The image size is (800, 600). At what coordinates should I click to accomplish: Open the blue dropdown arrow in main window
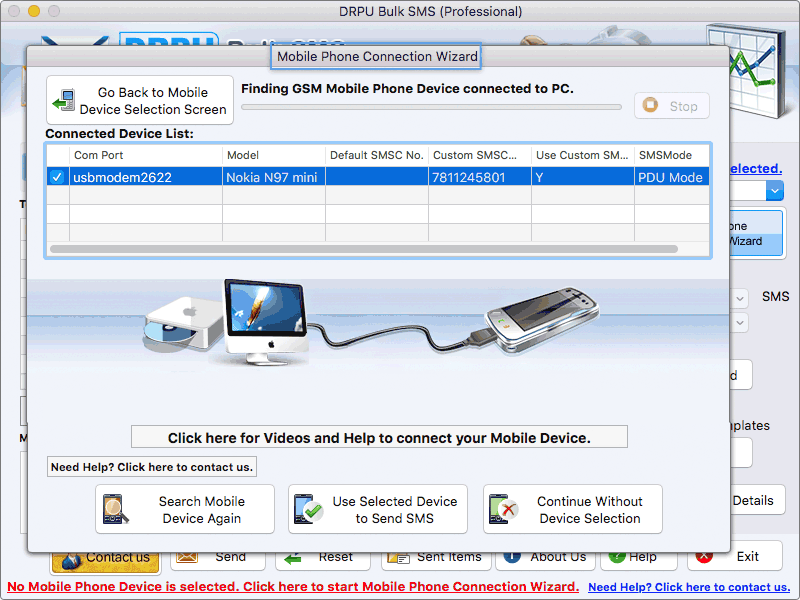[774, 191]
